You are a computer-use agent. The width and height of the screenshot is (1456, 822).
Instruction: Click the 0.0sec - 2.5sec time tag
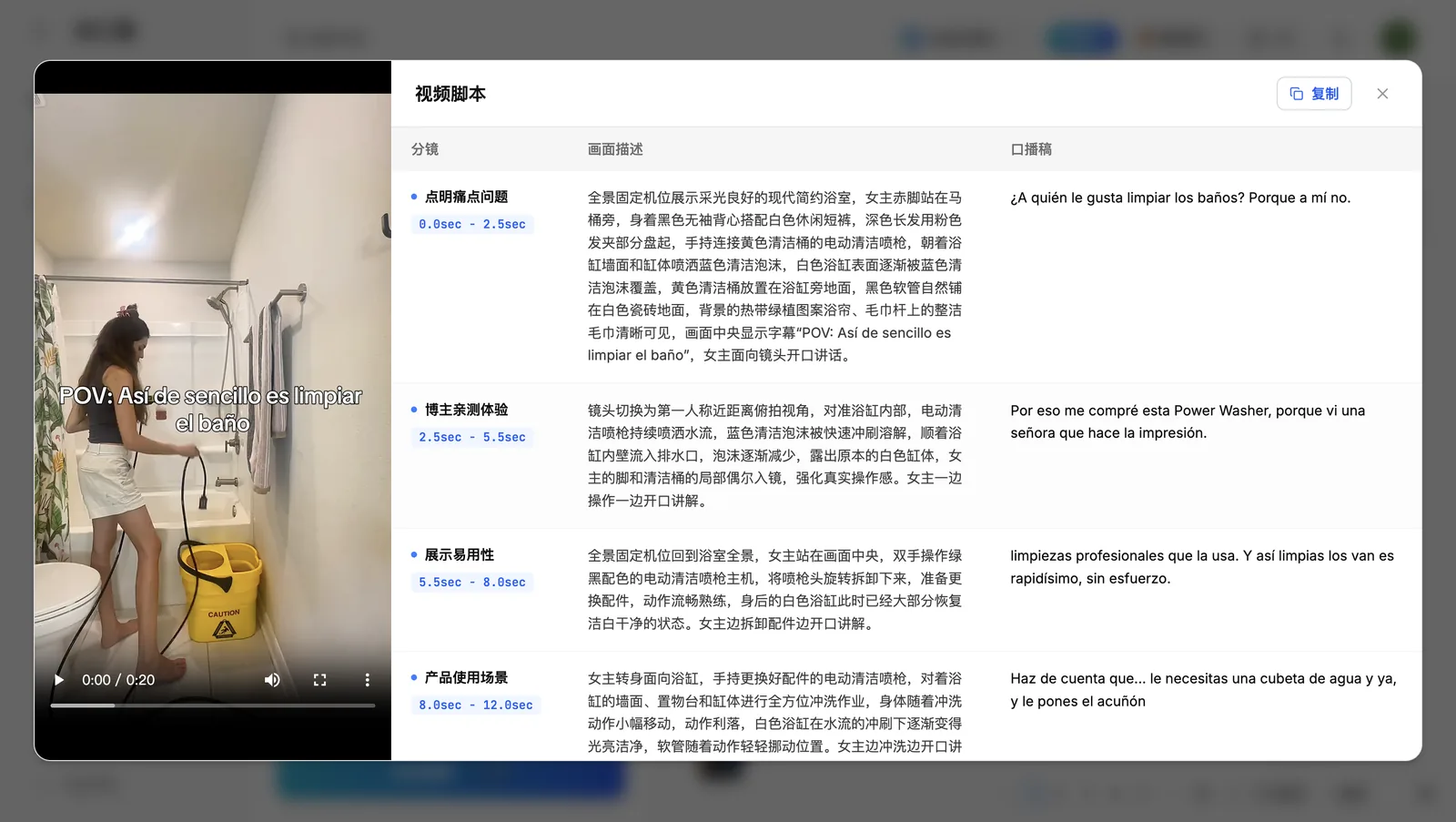pos(472,224)
